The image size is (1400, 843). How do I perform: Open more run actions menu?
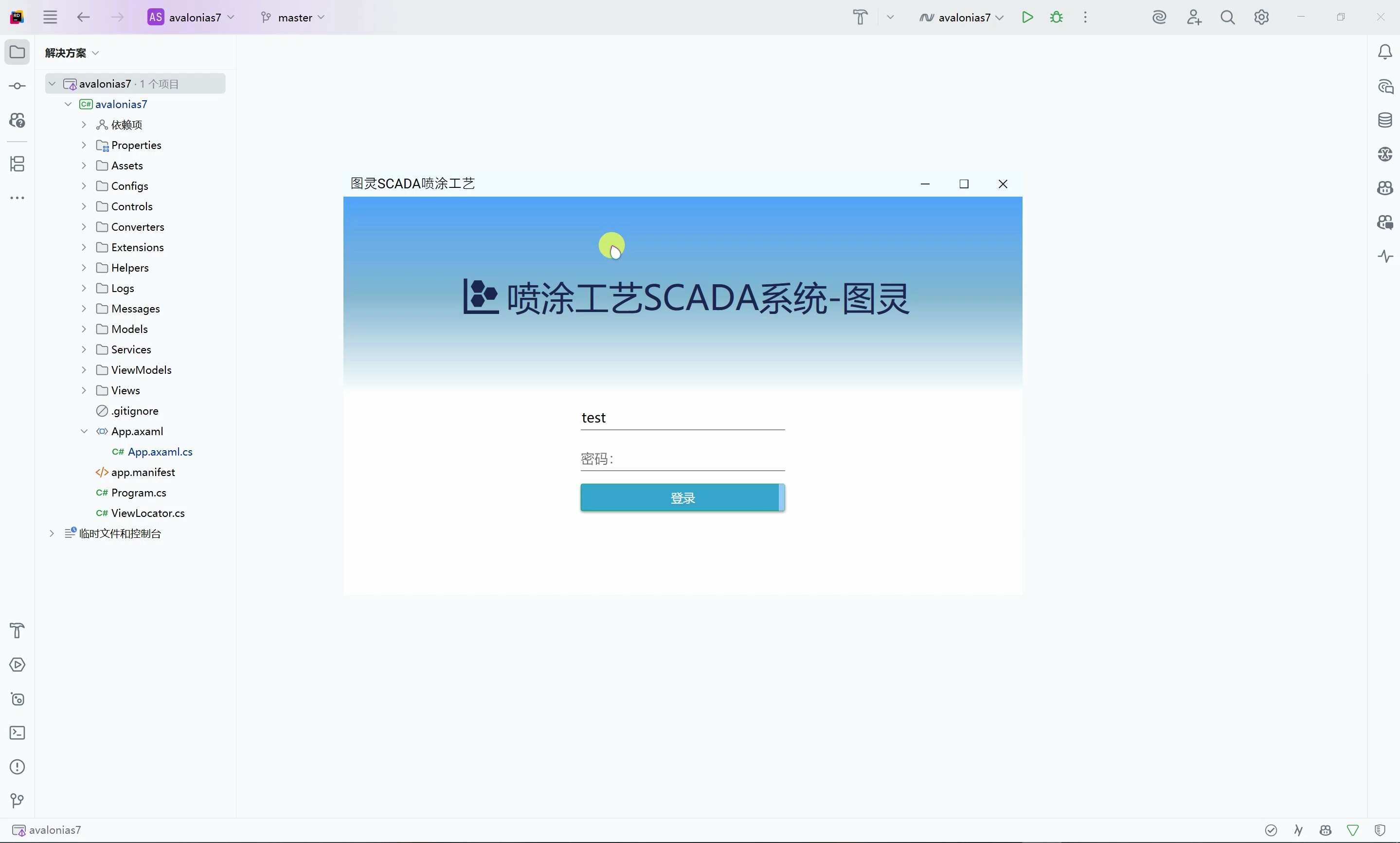coord(1085,17)
